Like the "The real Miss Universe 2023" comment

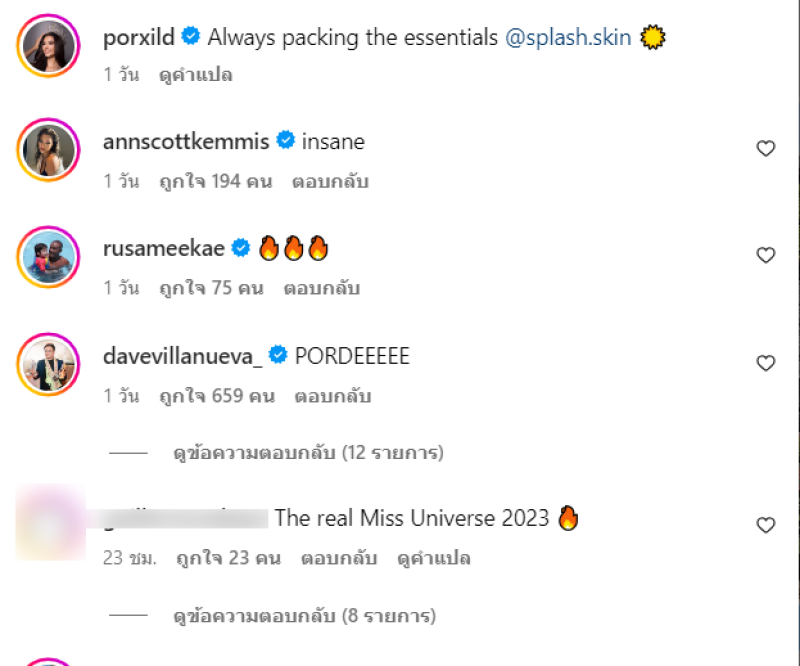pyautogui.click(x=765, y=525)
